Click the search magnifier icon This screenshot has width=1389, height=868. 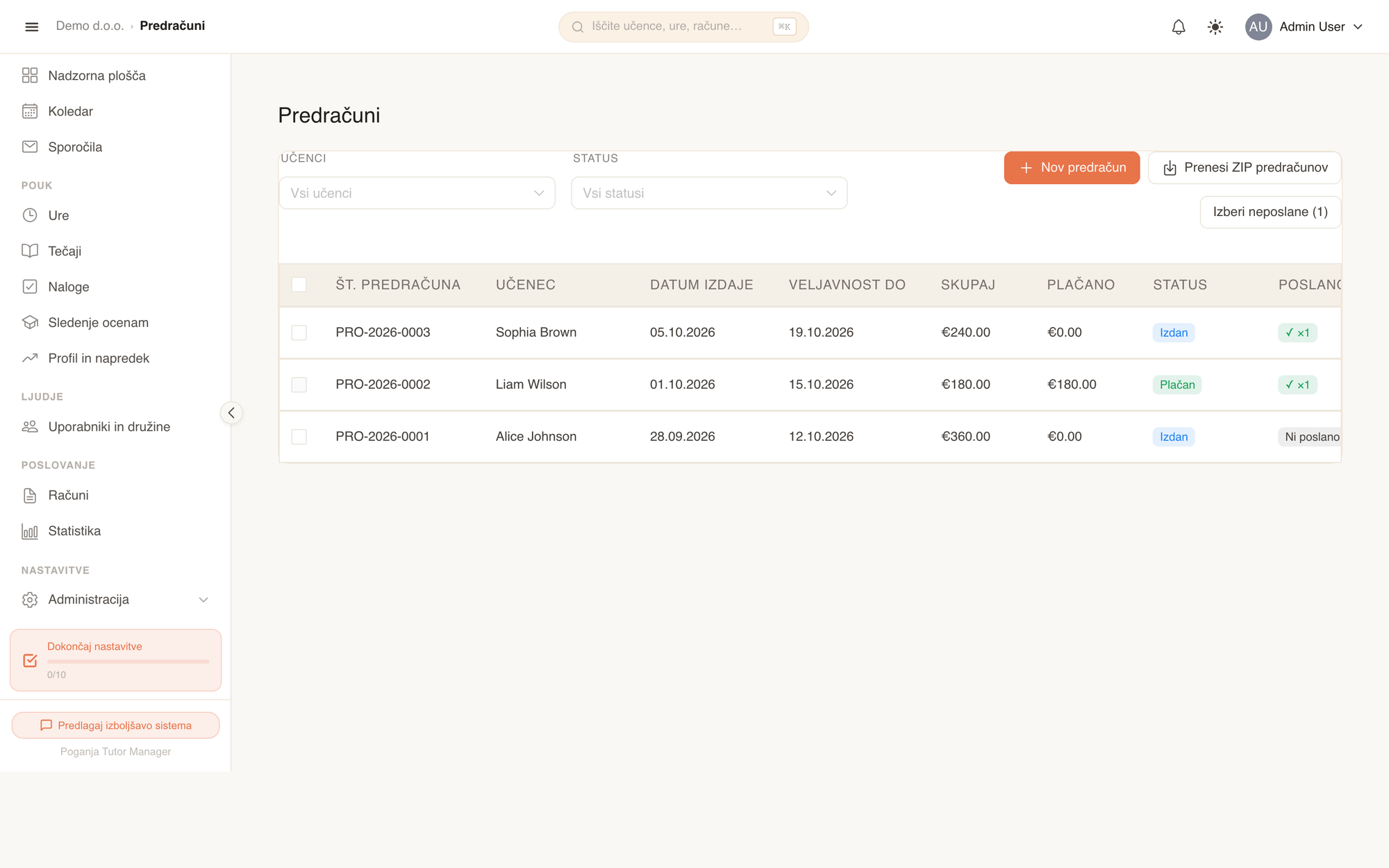coord(577,27)
